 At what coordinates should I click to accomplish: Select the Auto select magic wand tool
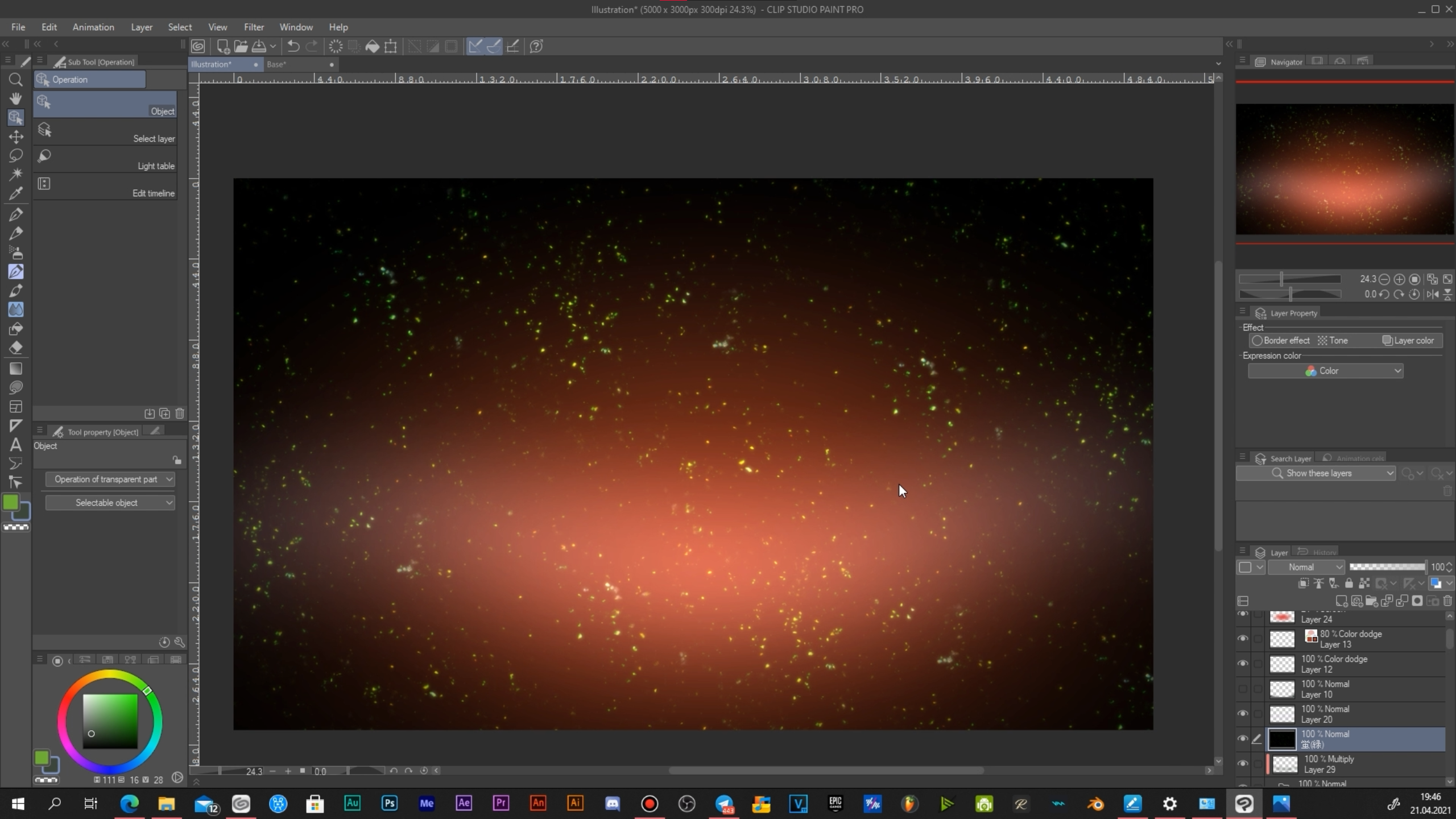click(x=15, y=173)
